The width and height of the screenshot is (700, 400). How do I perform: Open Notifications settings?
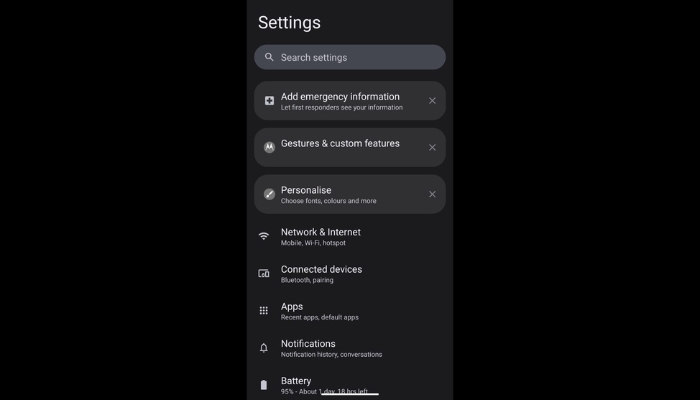pos(350,348)
